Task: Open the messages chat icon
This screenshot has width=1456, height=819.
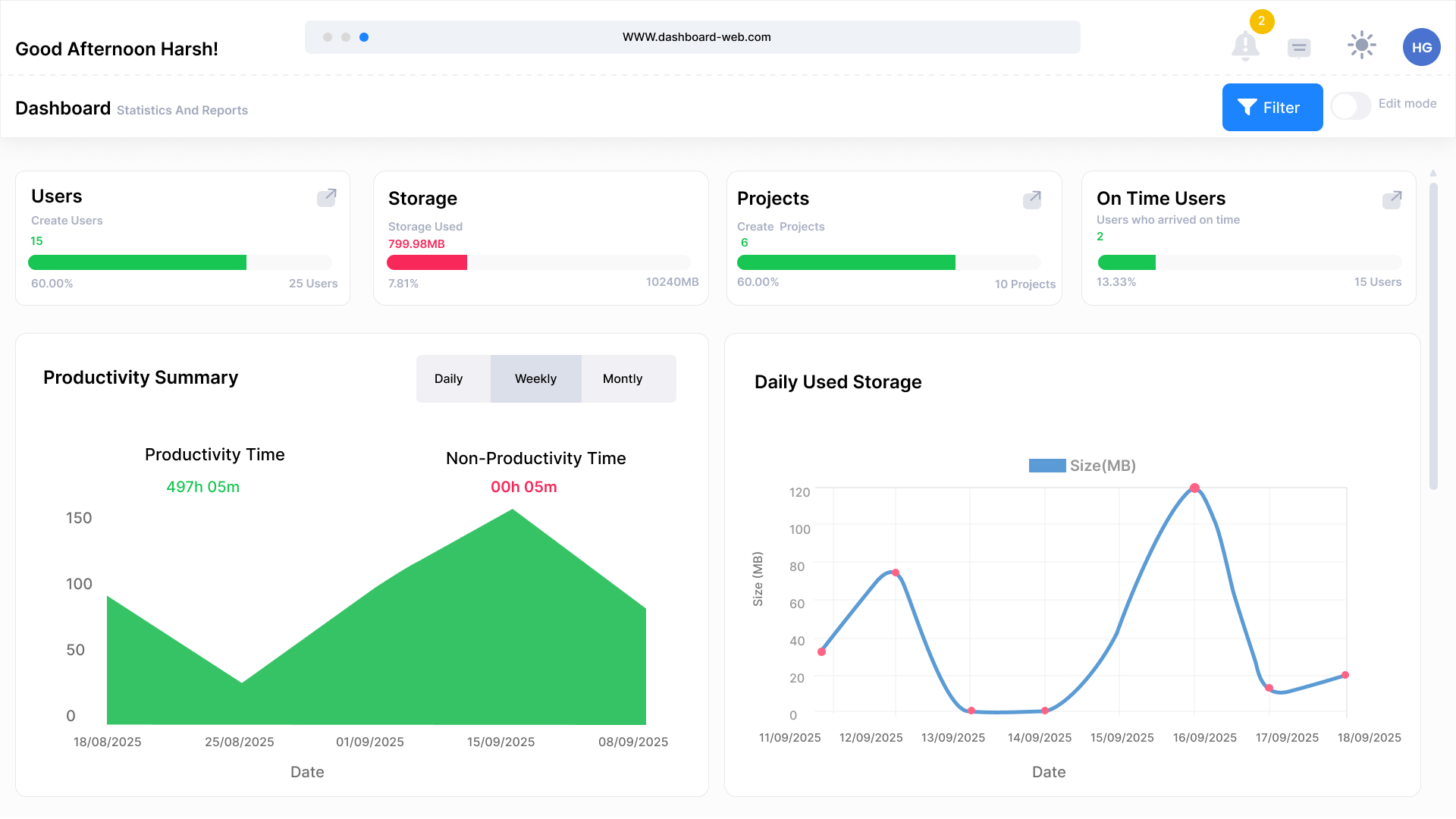Action: click(1298, 47)
